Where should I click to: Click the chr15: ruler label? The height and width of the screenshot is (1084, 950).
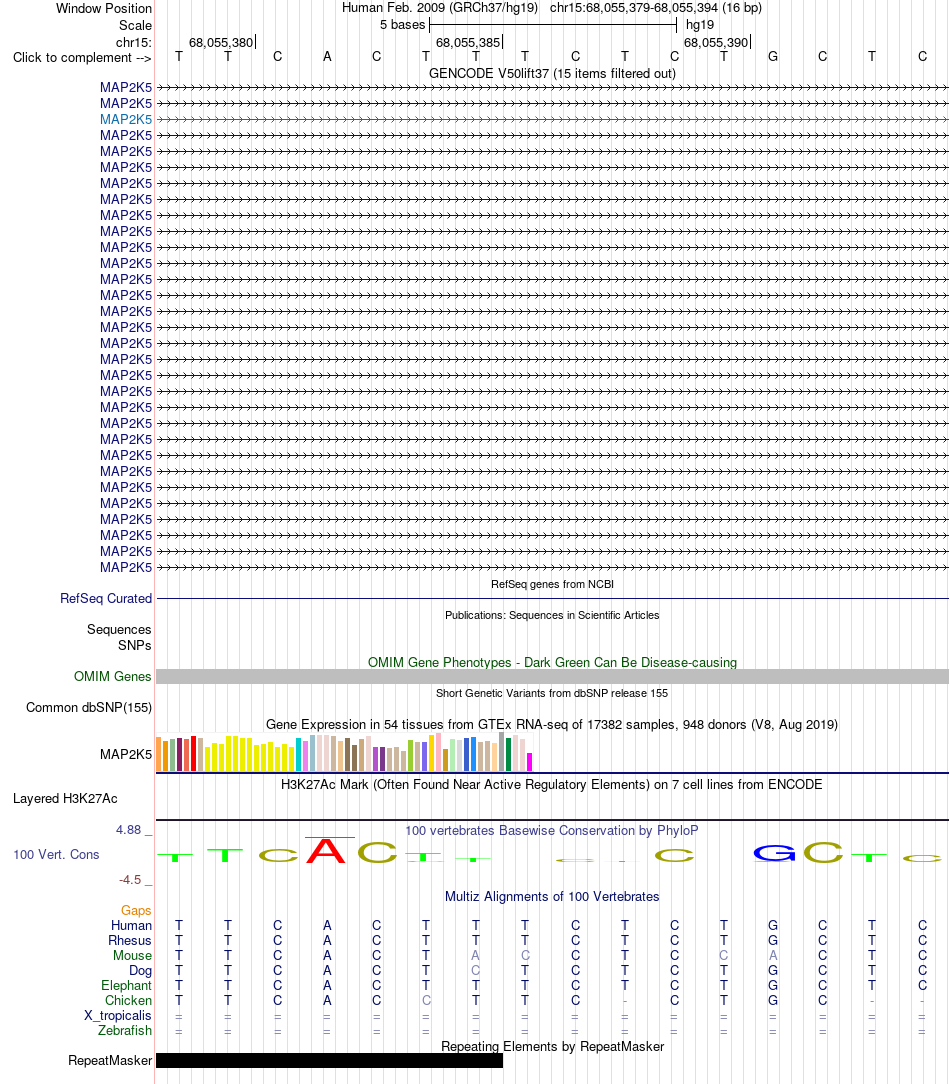[x=133, y=43]
